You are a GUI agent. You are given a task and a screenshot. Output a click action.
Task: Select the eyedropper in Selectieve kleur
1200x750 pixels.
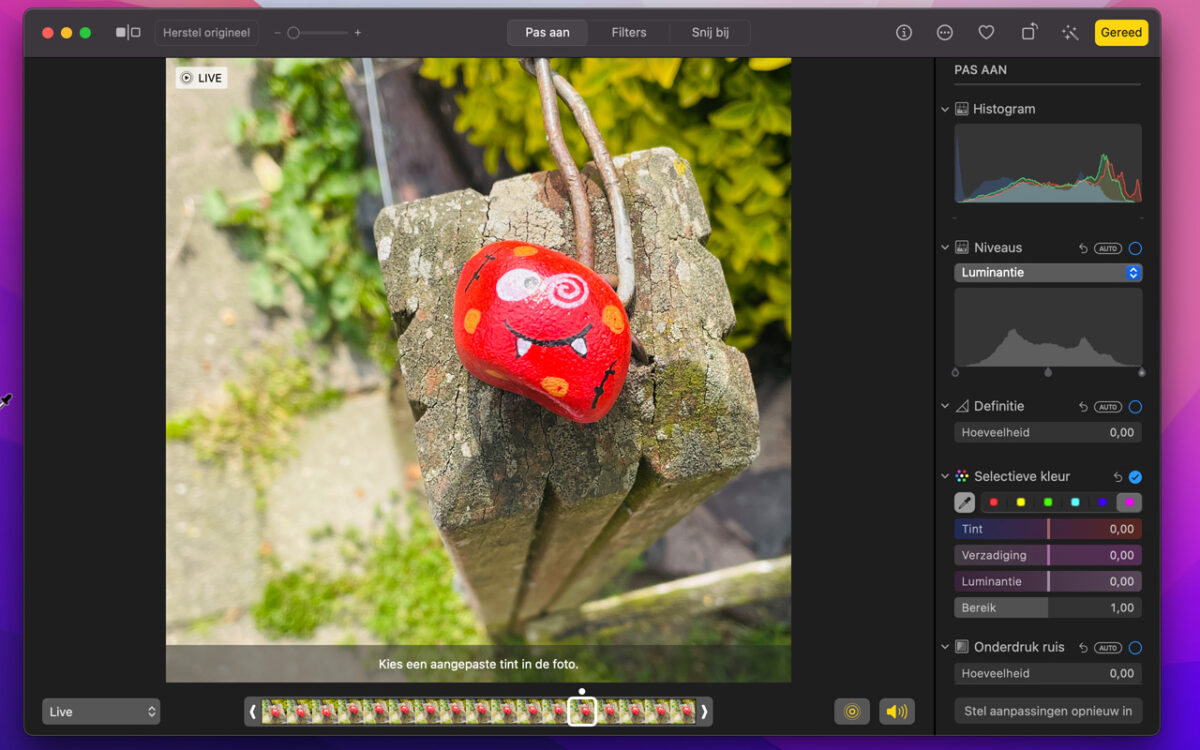(964, 503)
